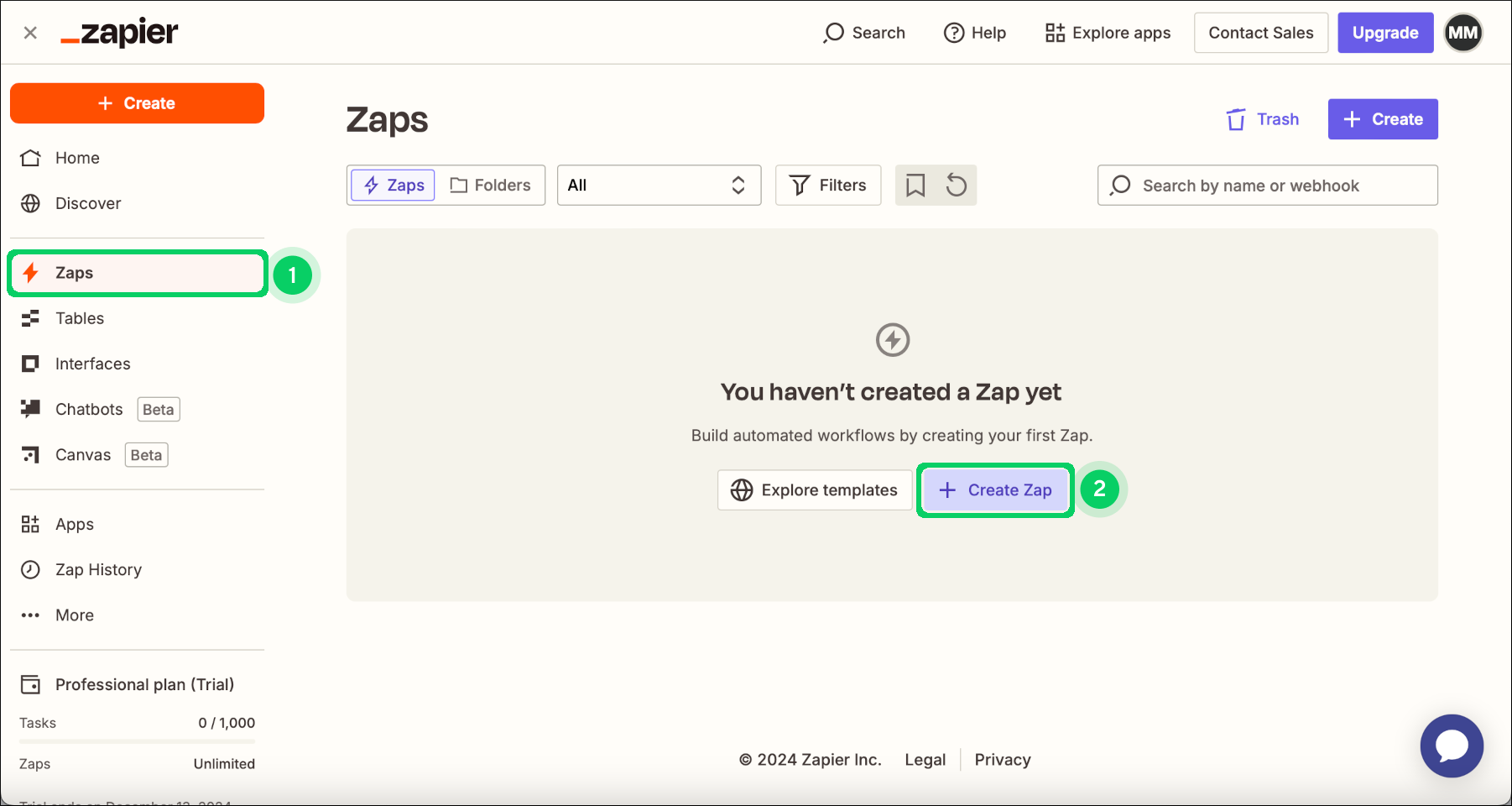This screenshot has width=1512, height=806.
Task: Click the Tasks usage progress bar
Action: point(137,741)
